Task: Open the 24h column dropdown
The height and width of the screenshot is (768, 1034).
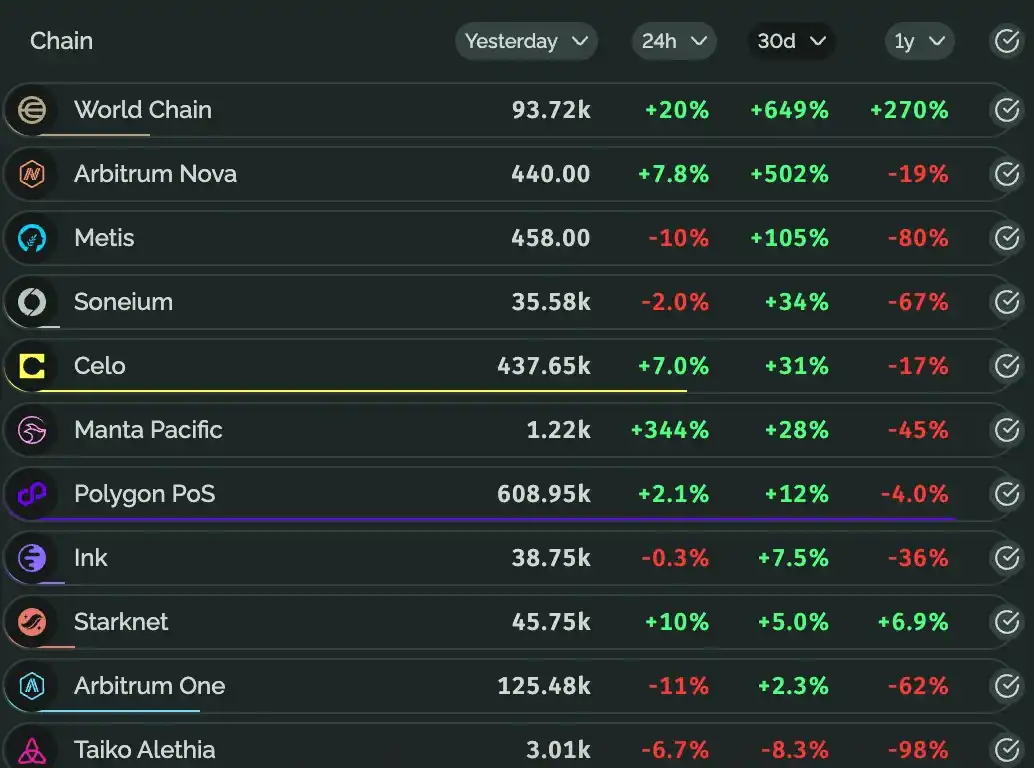Action: click(674, 41)
